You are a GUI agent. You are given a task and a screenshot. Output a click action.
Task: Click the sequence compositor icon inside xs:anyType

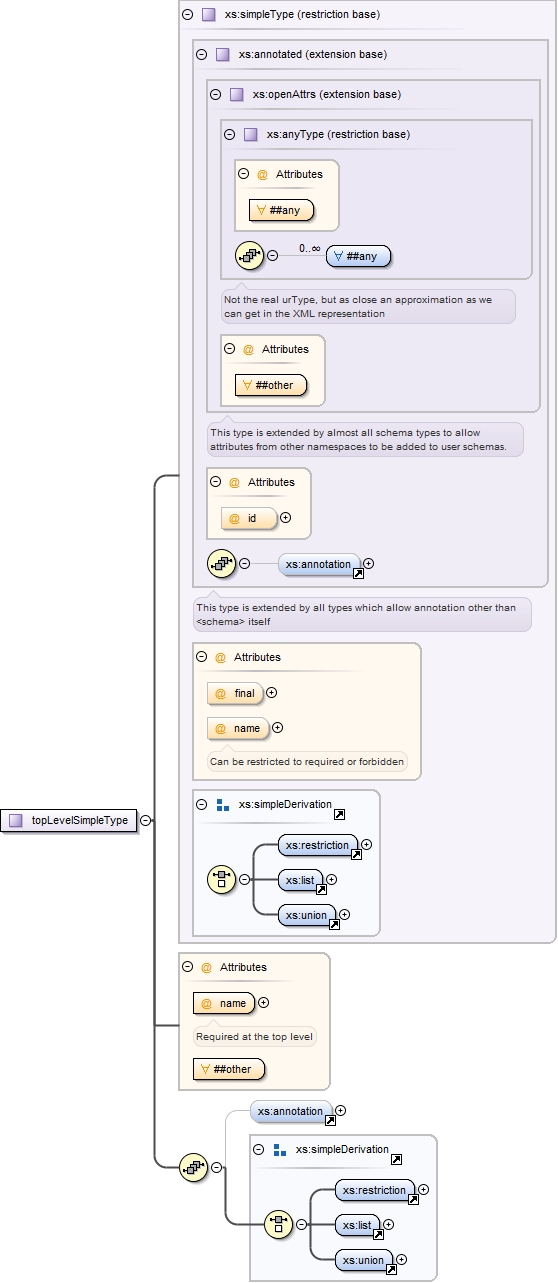250,255
